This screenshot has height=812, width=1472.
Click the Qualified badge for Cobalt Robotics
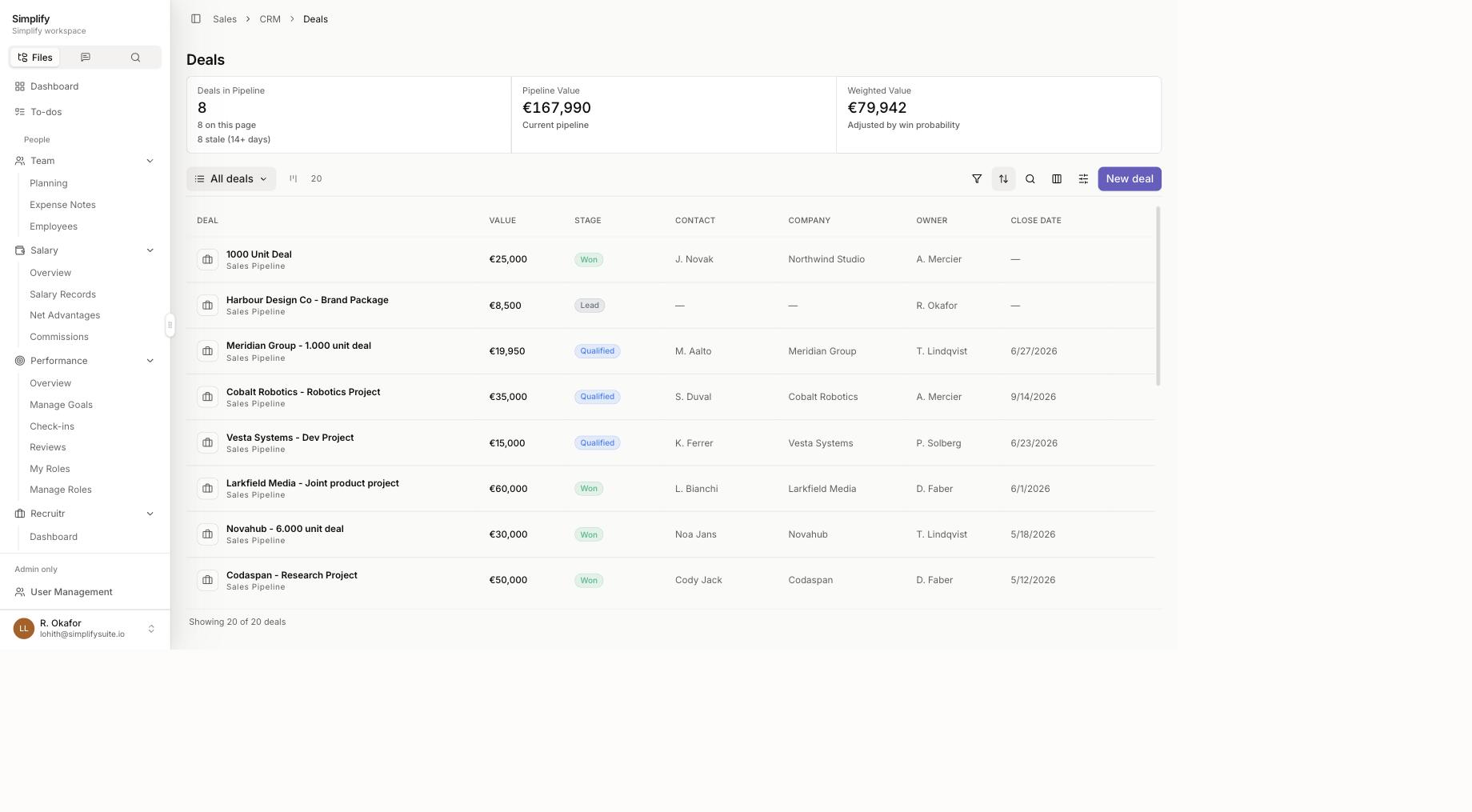point(597,397)
